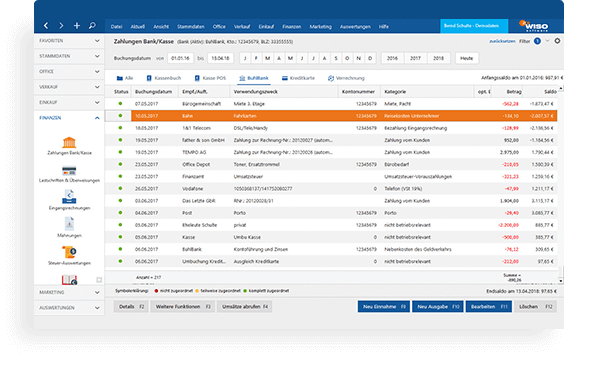Open the Datei menu
Screen dimensions: 600x392
pos(116,26)
